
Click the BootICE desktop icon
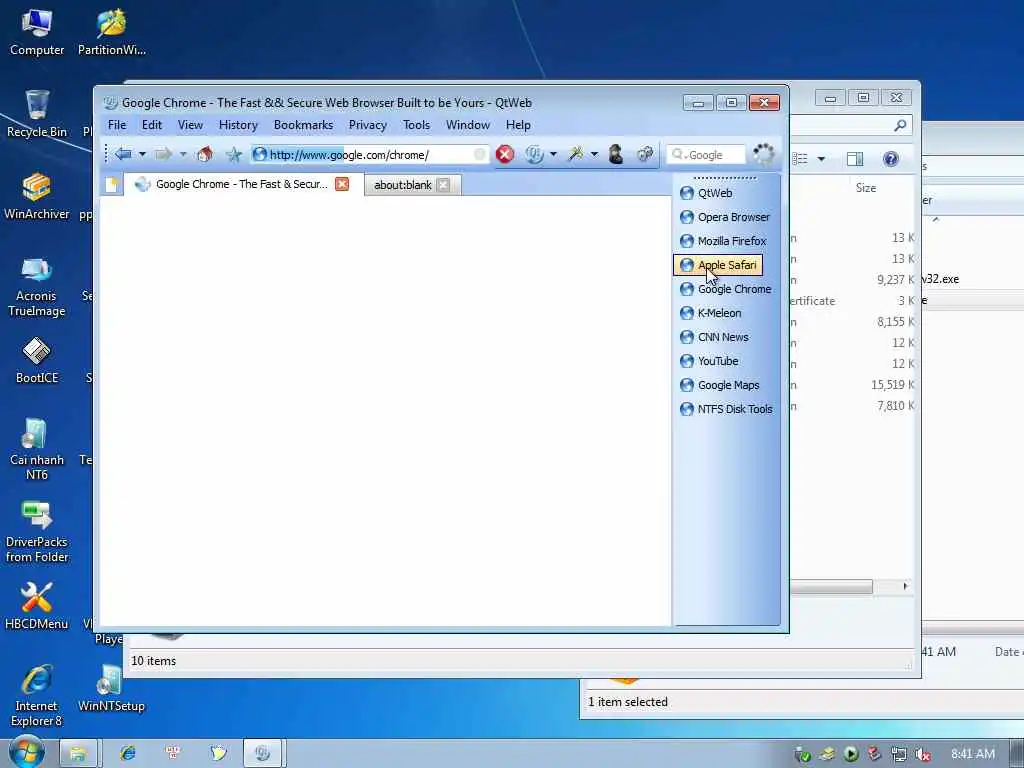click(37, 360)
